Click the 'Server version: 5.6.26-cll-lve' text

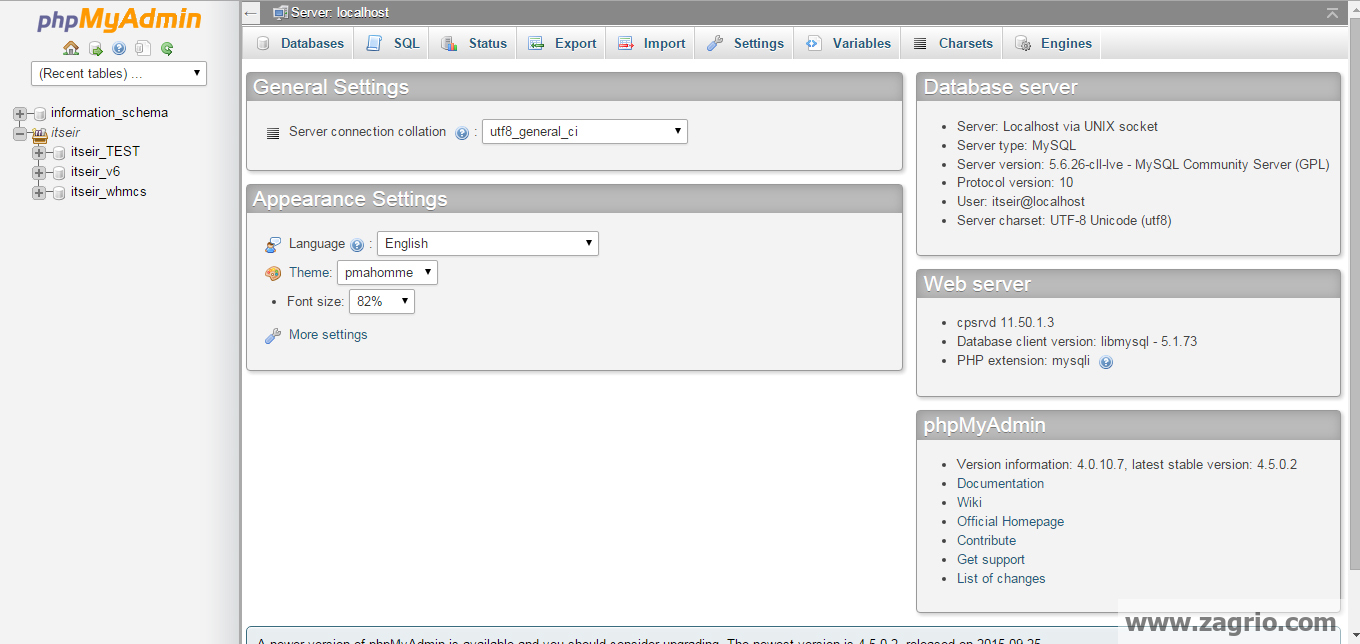(1143, 164)
